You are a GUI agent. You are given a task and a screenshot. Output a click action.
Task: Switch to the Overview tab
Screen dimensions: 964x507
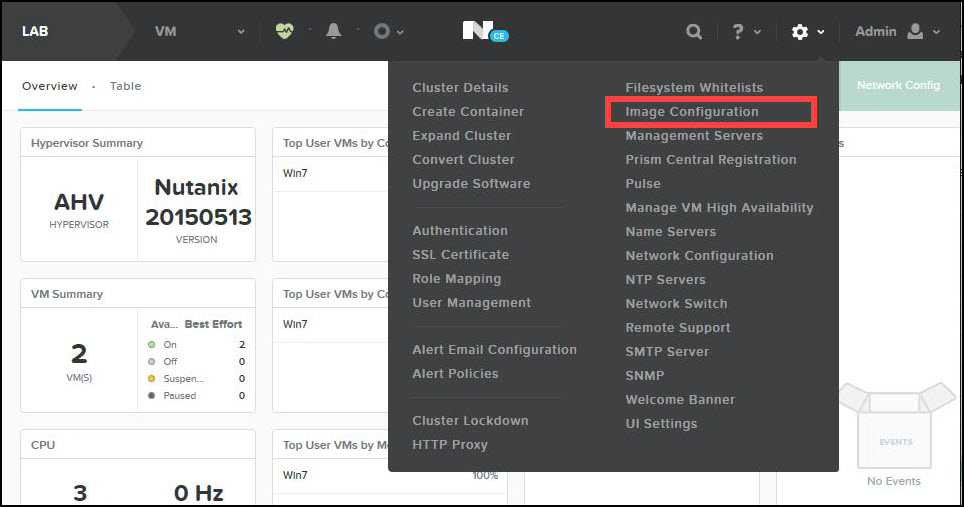[x=50, y=86]
